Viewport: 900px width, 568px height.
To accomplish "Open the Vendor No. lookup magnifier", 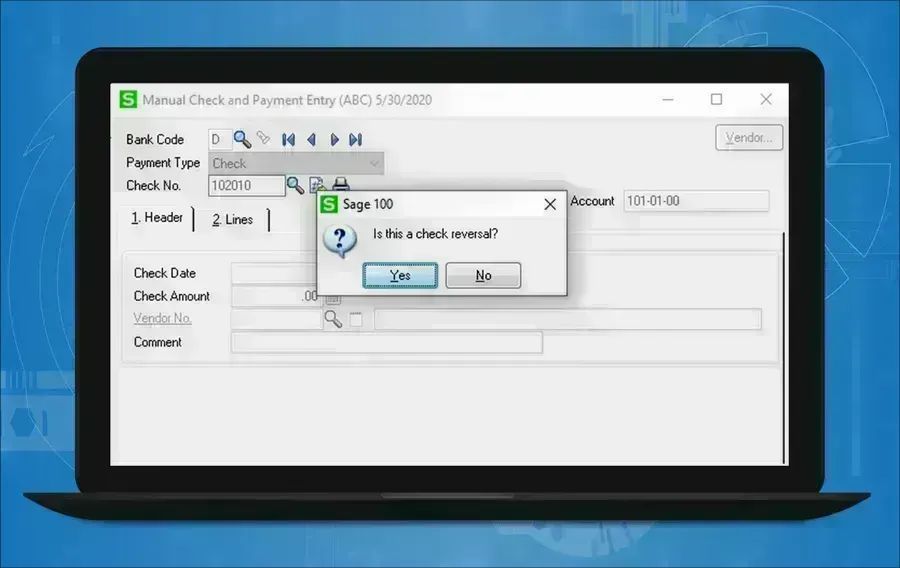I will [x=333, y=319].
